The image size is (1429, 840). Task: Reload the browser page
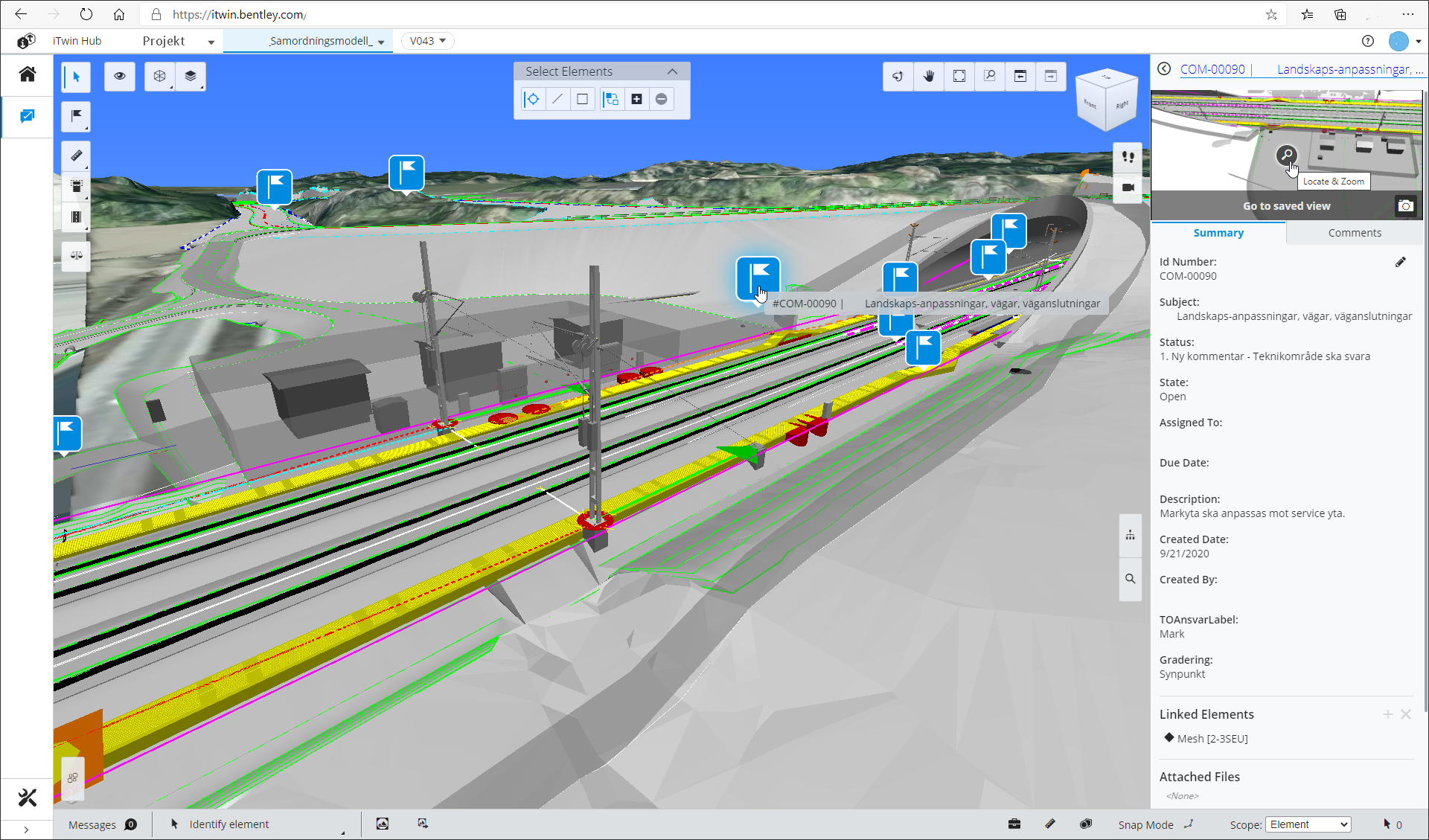[86, 14]
